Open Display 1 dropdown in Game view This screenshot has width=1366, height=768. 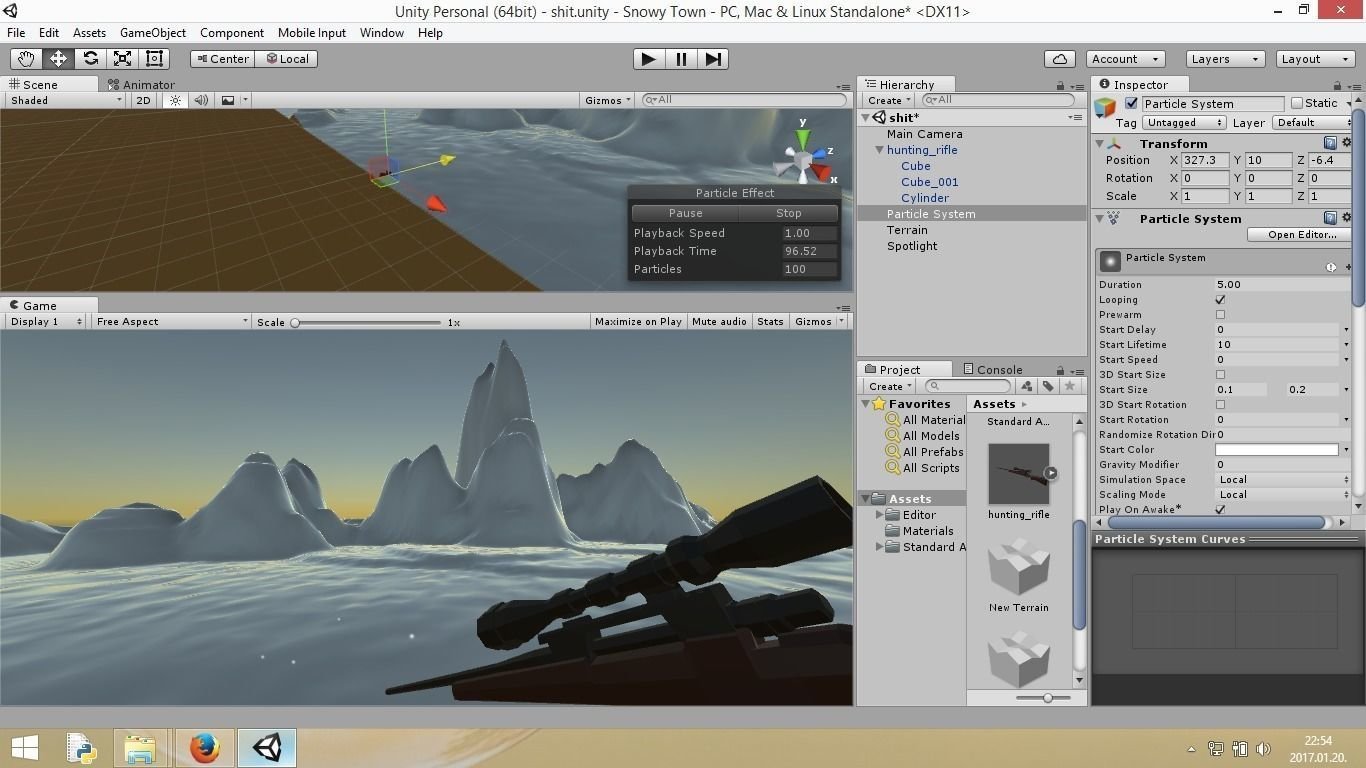(46, 322)
